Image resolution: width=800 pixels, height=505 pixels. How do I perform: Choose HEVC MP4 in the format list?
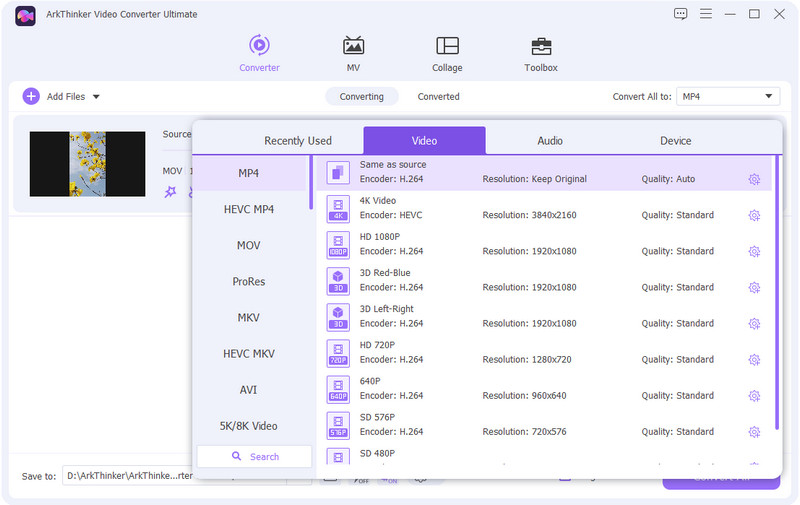(249, 209)
